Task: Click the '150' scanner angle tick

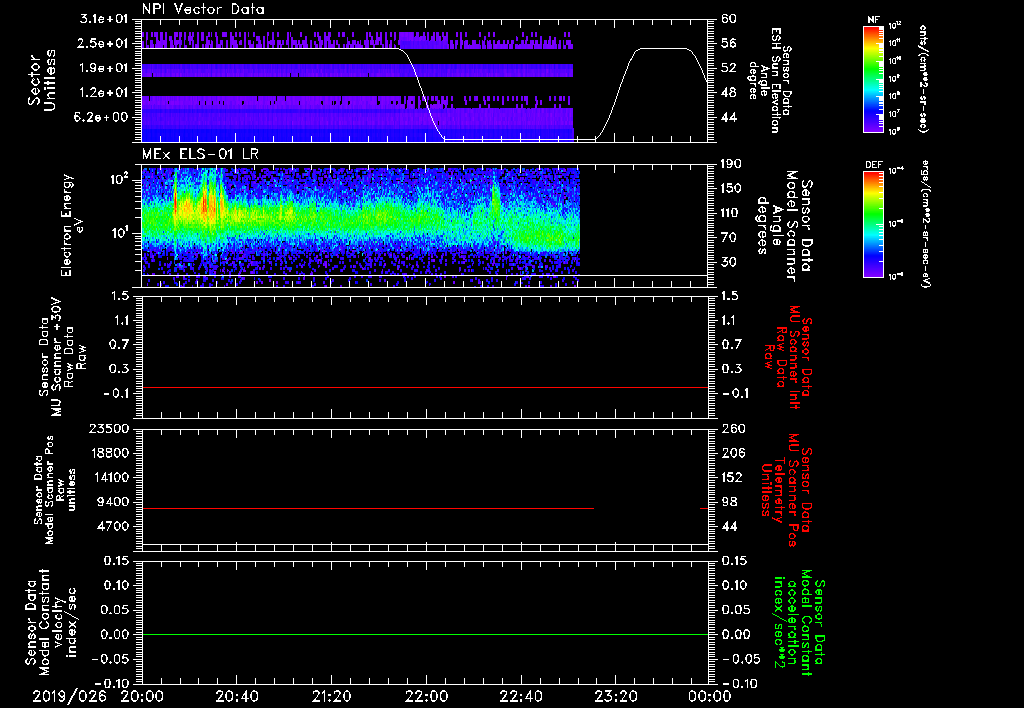Action: [733, 188]
